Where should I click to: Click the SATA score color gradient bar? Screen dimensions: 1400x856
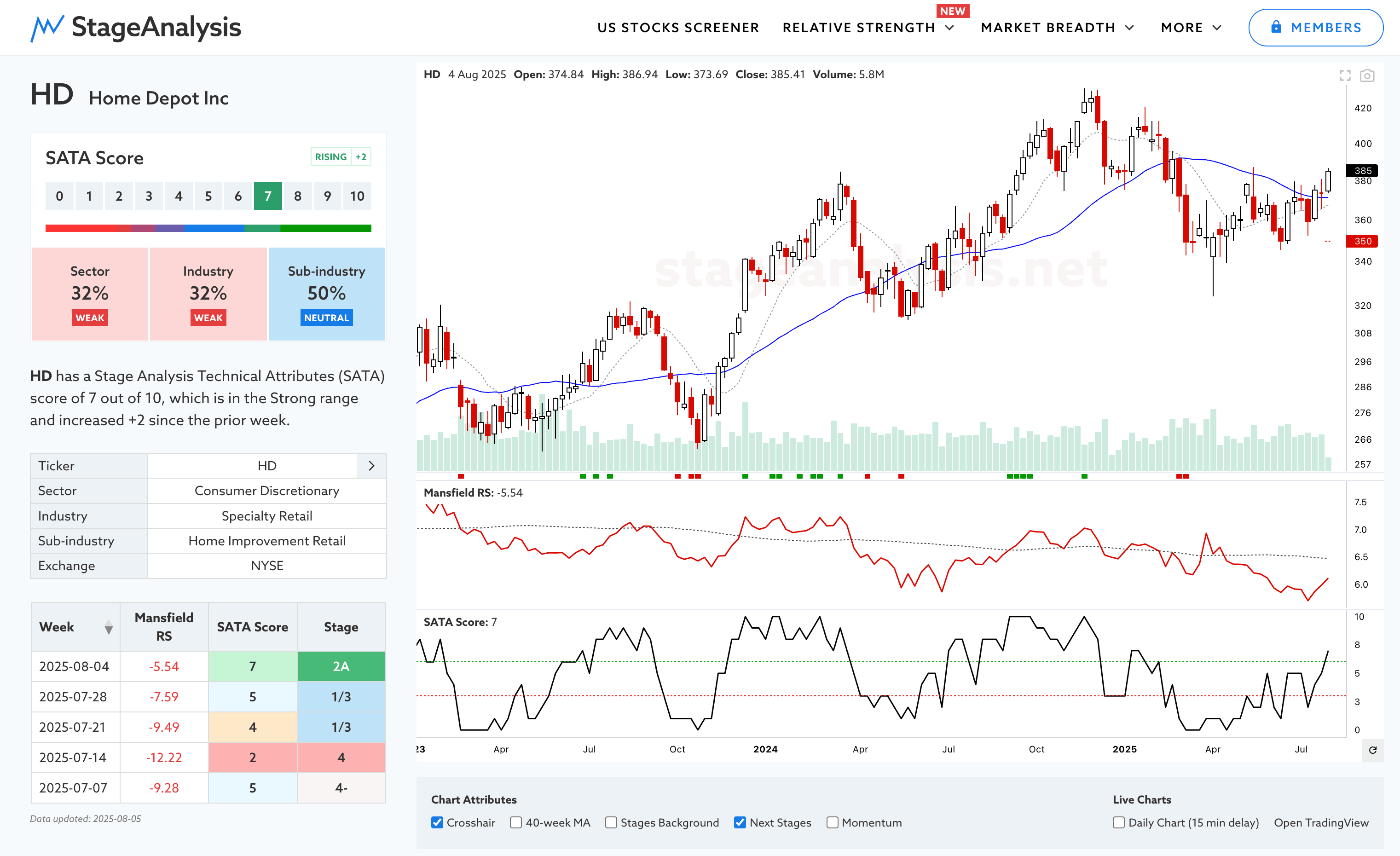click(x=208, y=228)
